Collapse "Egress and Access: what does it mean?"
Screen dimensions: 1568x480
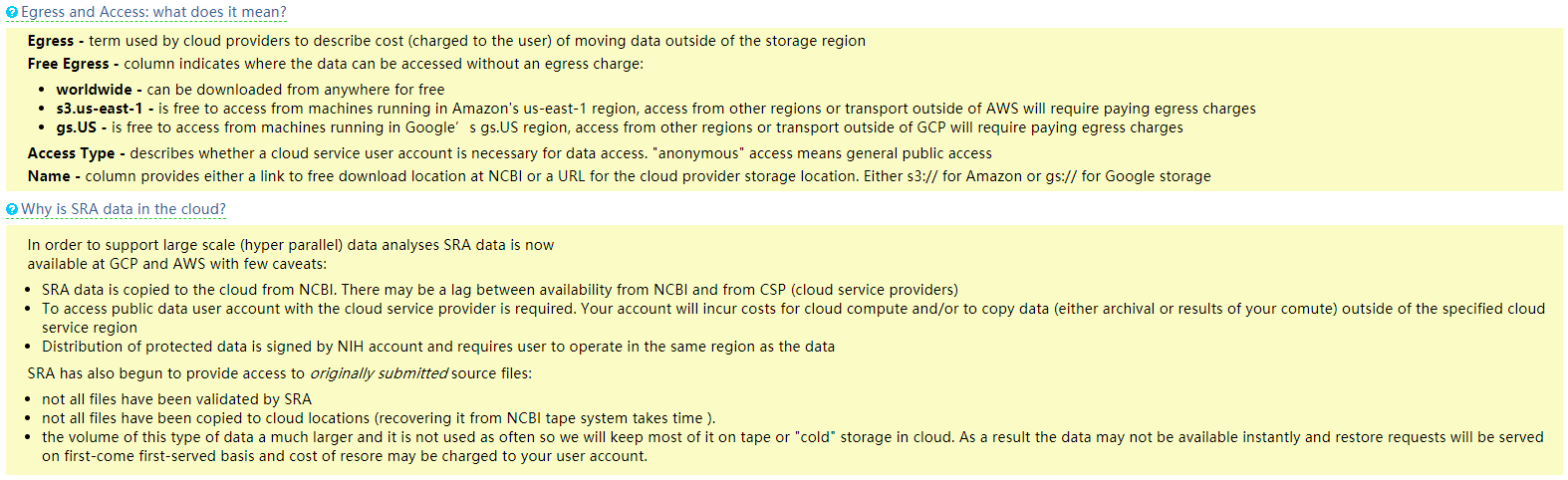(153, 12)
